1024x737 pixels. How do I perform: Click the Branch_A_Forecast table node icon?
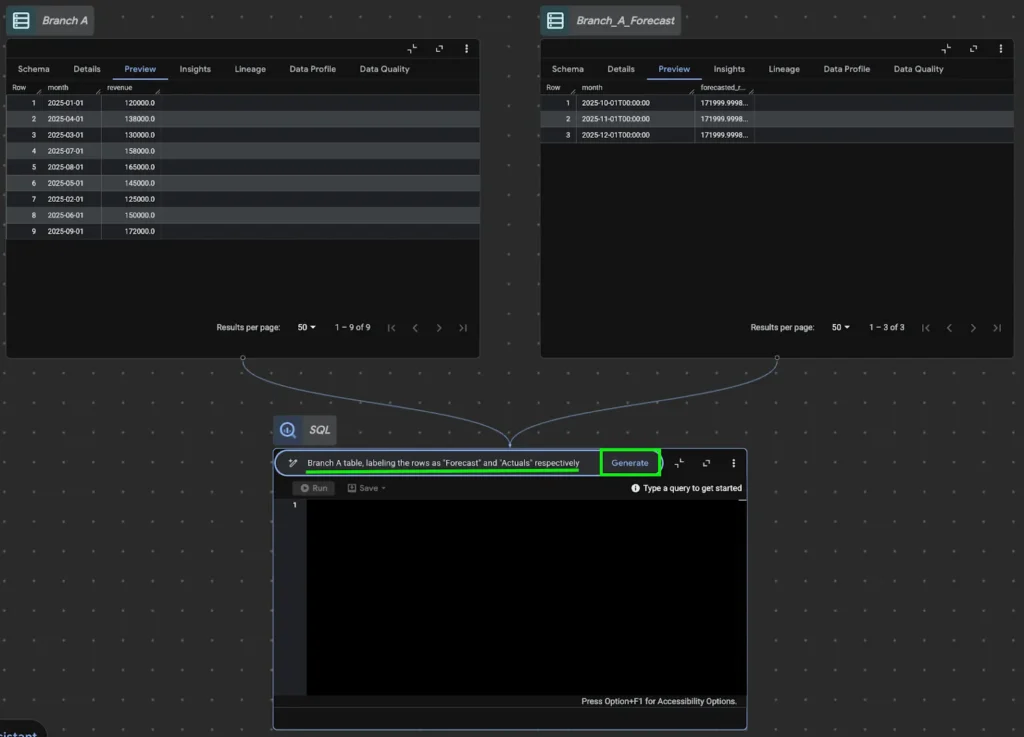[556, 20]
